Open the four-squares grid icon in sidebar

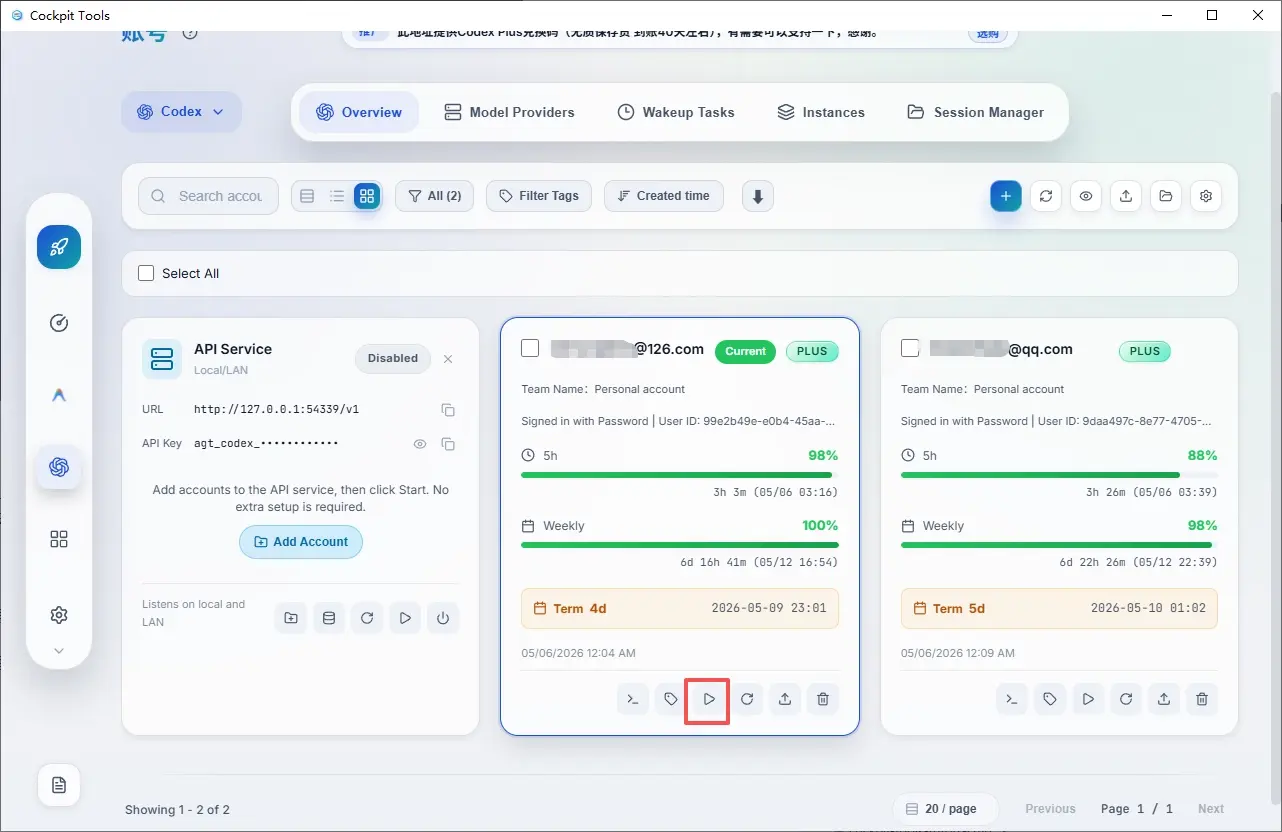[59, 539]
